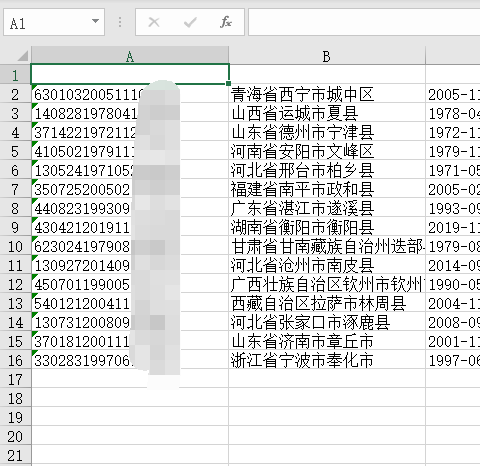Click inside the formula bar input

(364, 22)
